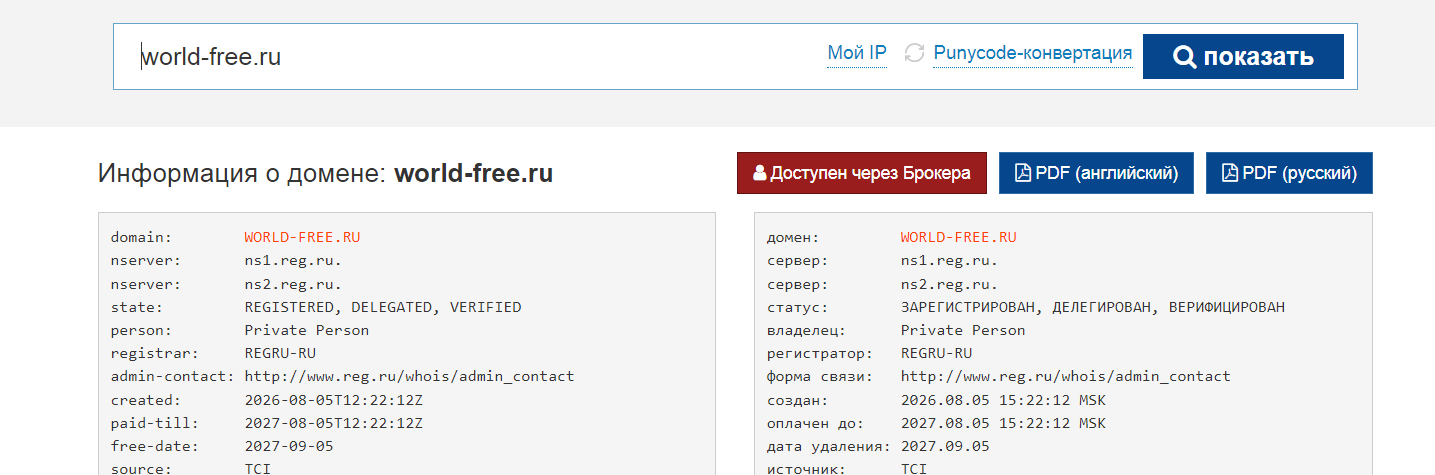Viewport: 1435px width, 475px height.
Task: Select ns1.reg.ru. in the nserver row
Action: [x=293, y=261]
